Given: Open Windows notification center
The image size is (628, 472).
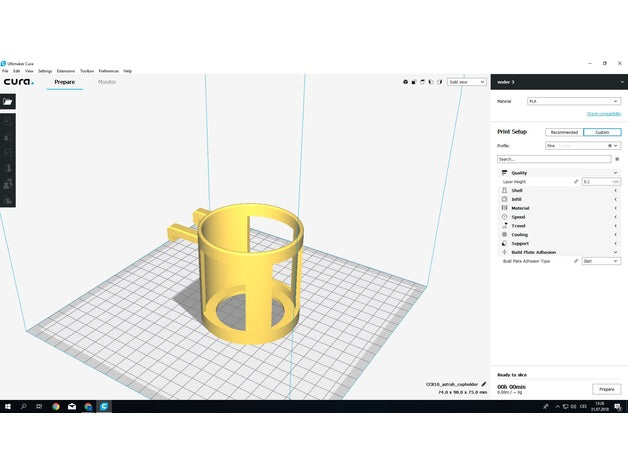Looking at the screenshot, I should pyautogui.click(x=618, y=406).
